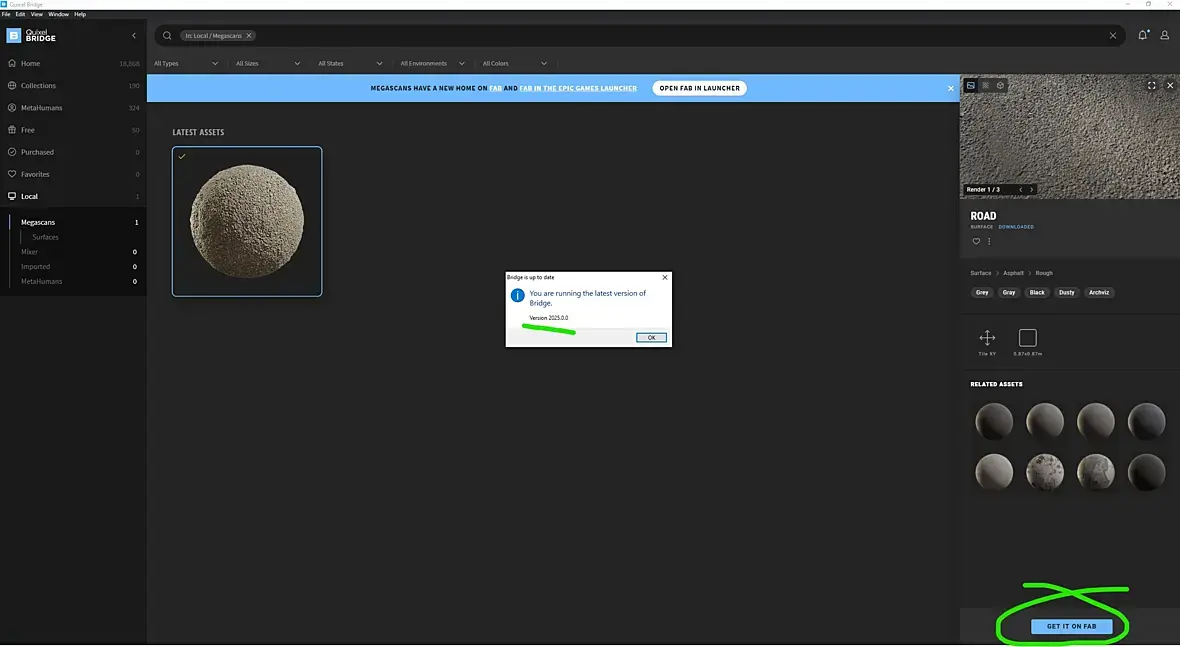Expand the All Types filter dropdown

click(x=186, y=63)
